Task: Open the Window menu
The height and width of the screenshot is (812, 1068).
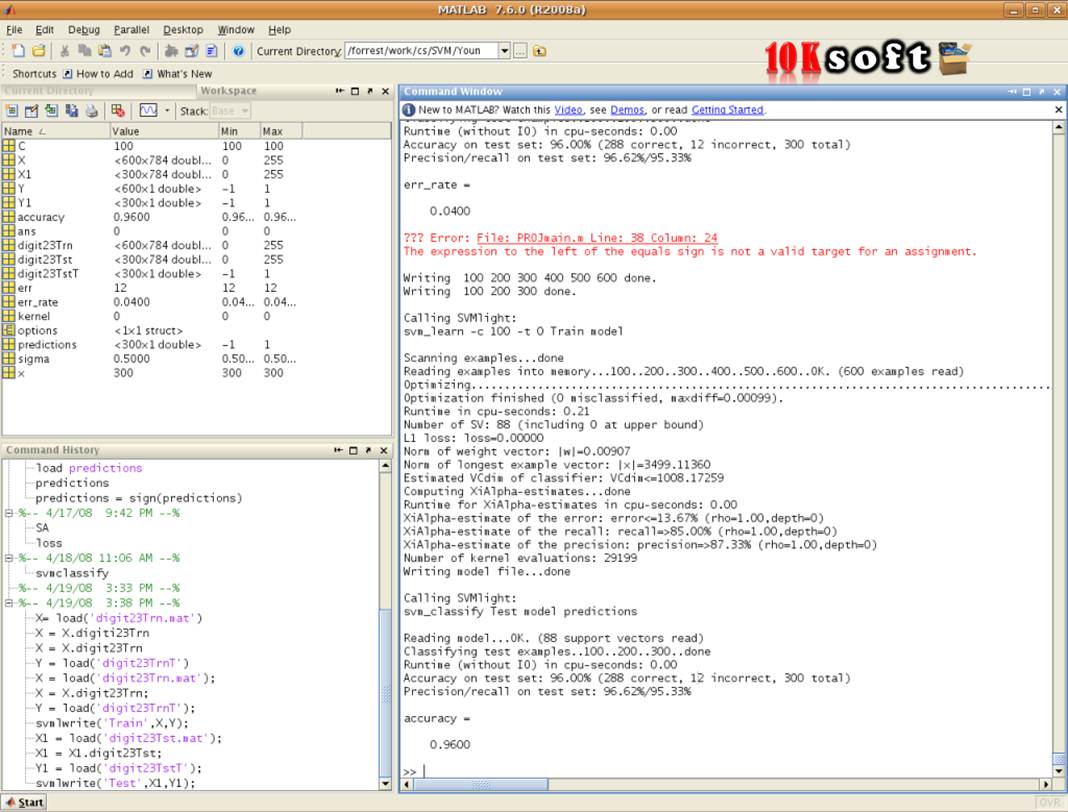Action: point(236,30)
